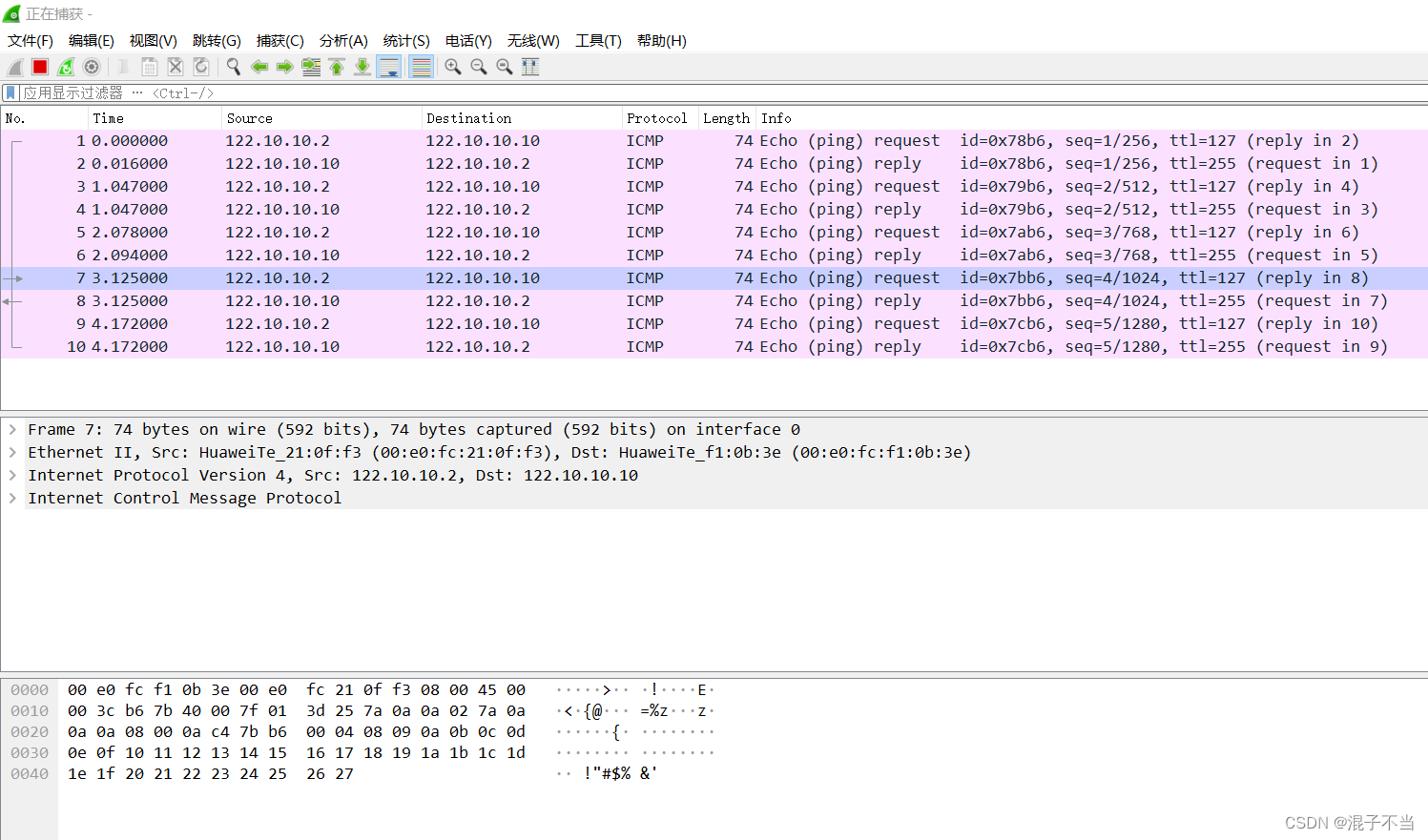
Task: Sort packets by No. column header
Action: coord(45,118)
